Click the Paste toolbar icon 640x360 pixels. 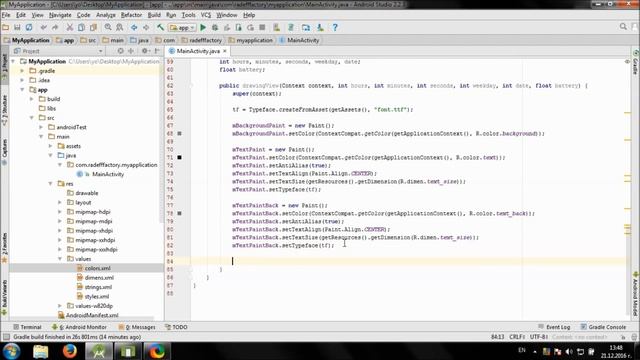pos(93,27)
